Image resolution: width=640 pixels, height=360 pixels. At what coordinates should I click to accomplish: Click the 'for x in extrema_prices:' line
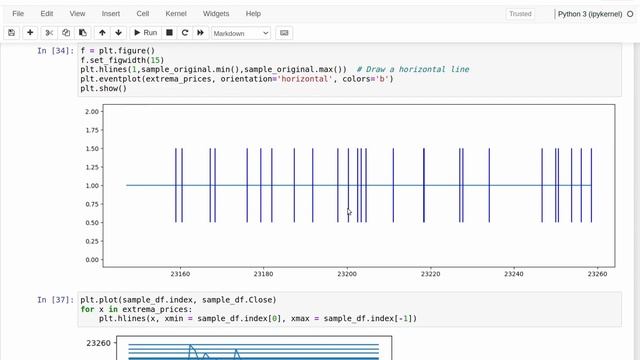[136, 309]
